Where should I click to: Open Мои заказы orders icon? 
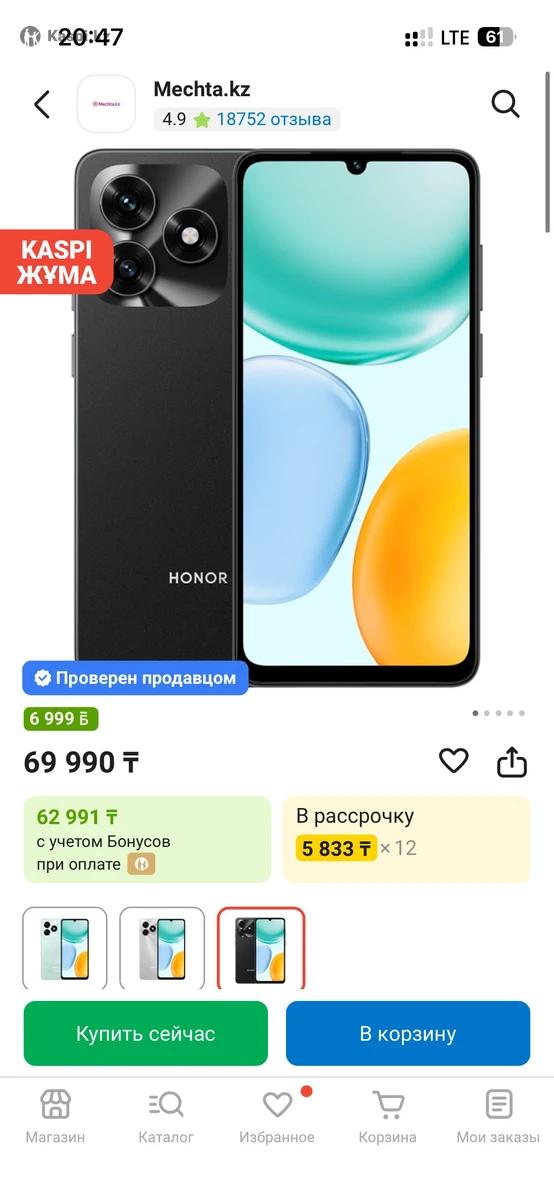point(498,1104)
